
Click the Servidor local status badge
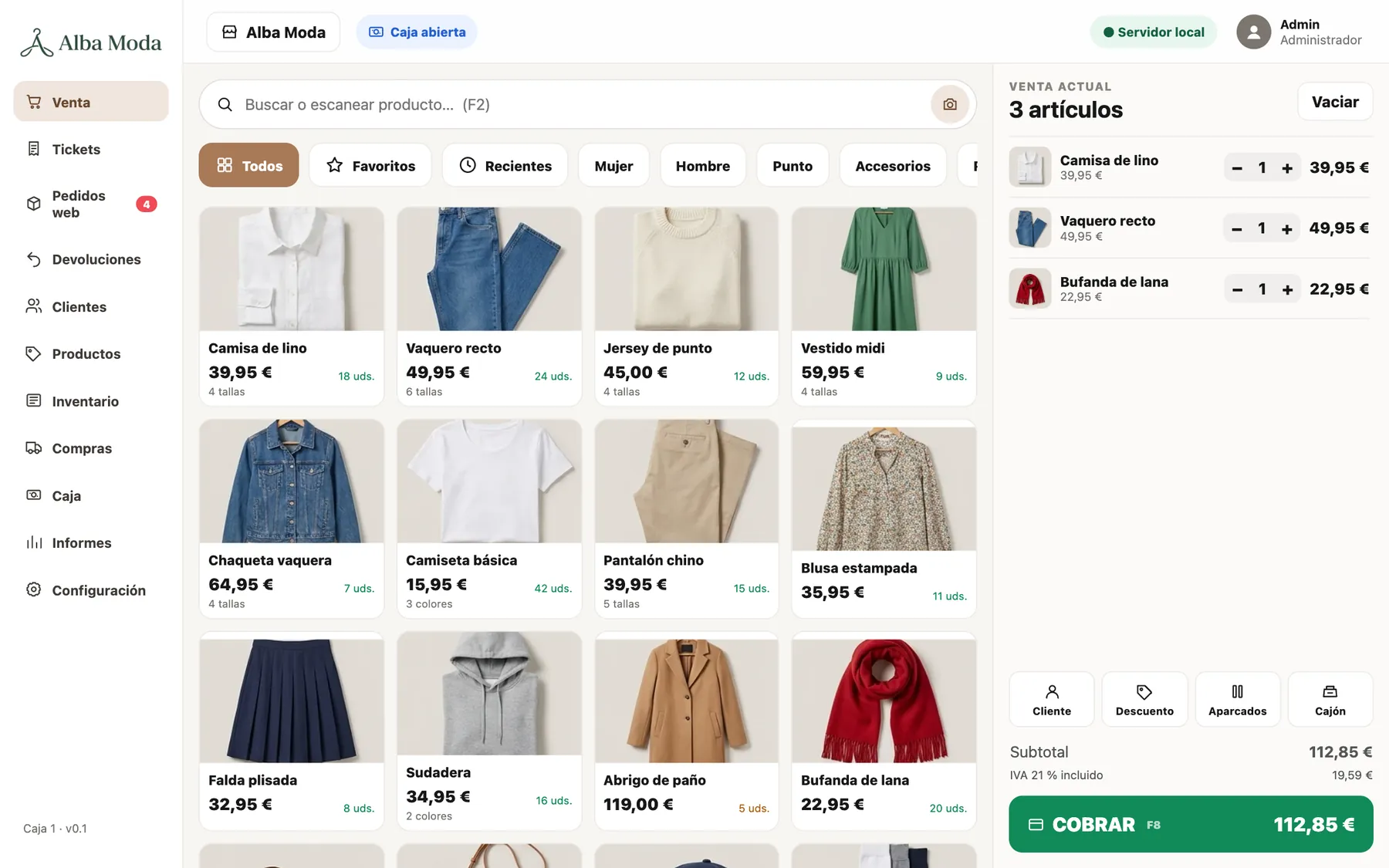point(1153,32)
